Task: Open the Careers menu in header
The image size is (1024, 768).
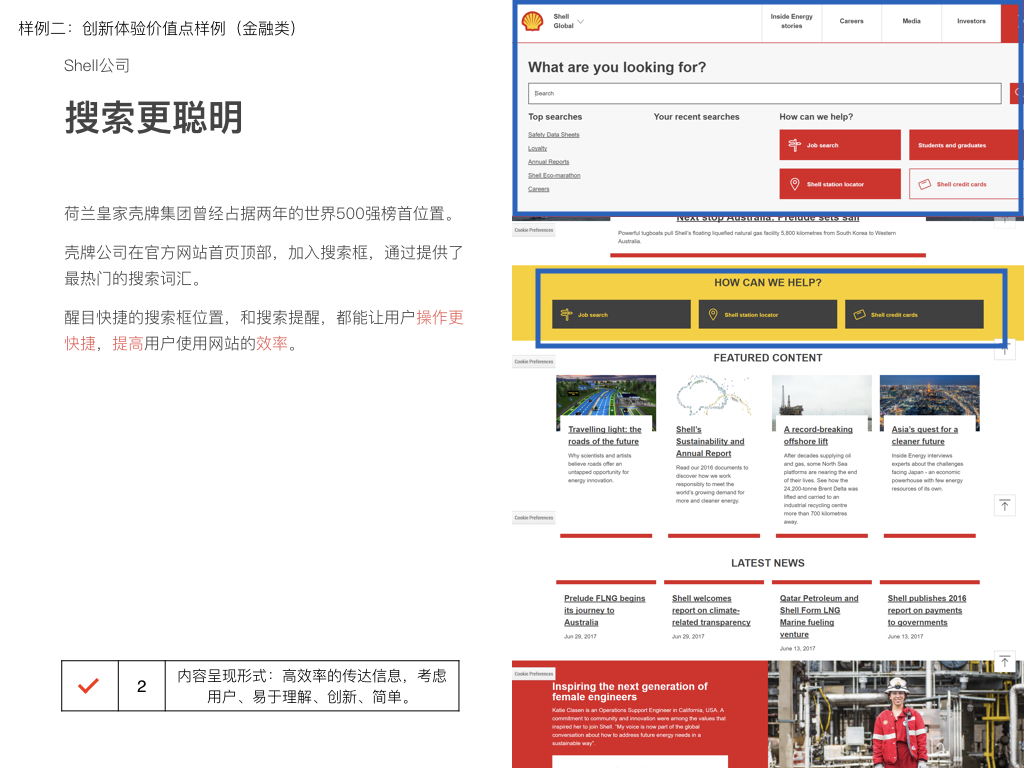Action: [852, 21]
